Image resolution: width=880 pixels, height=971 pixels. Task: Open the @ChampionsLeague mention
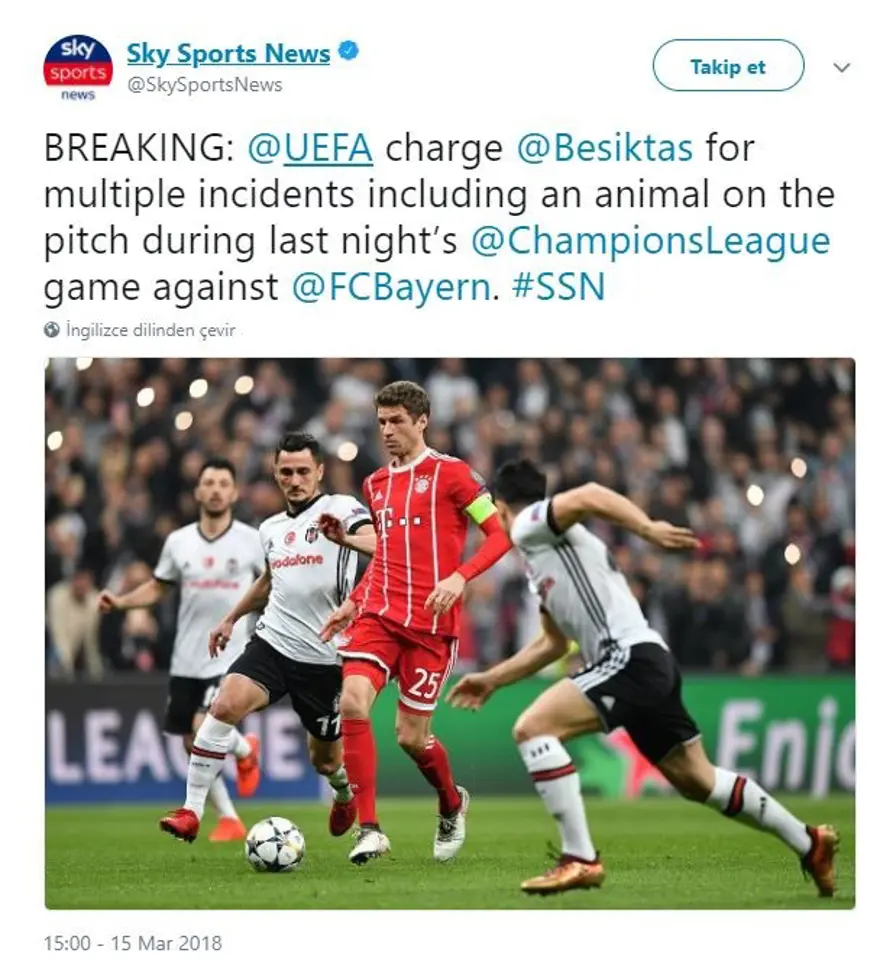click(x=650, y=242)
